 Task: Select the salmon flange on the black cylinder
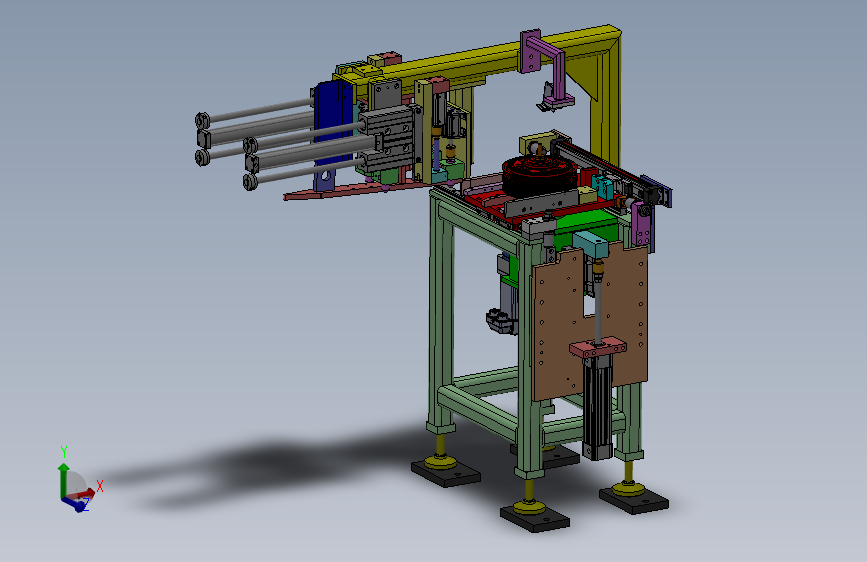598,347
